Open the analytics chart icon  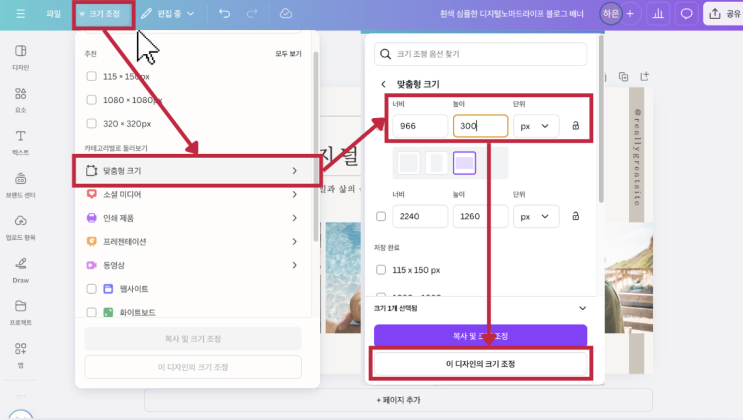coord(658,14)
